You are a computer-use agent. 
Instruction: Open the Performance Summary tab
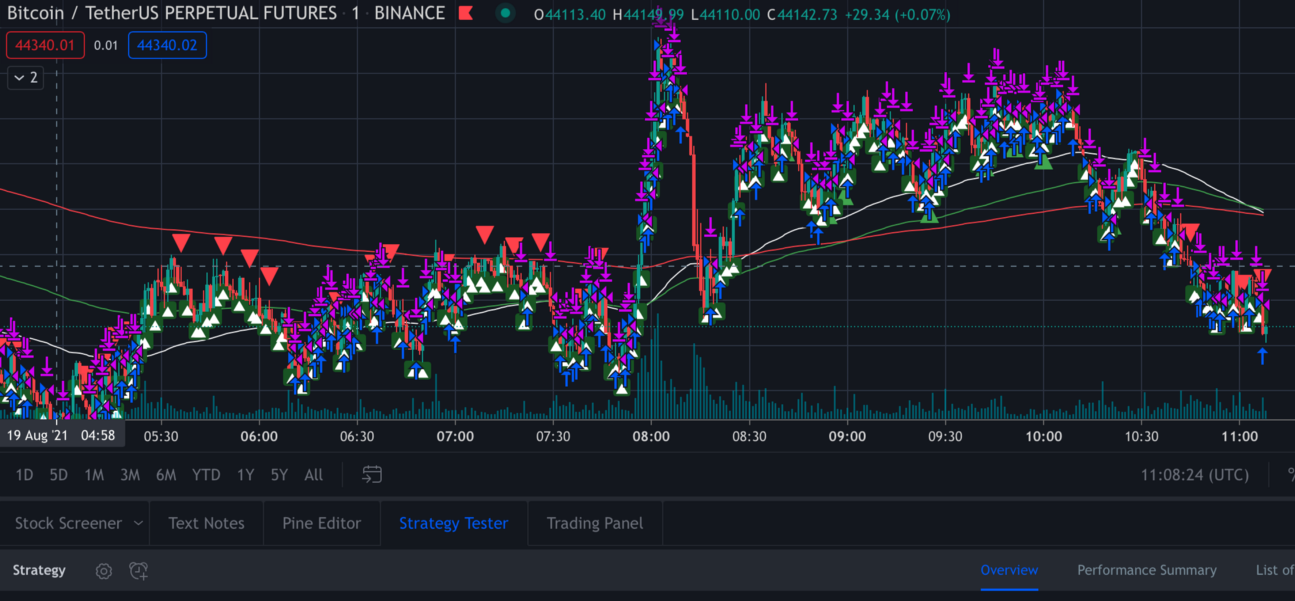click(1146, 570)
